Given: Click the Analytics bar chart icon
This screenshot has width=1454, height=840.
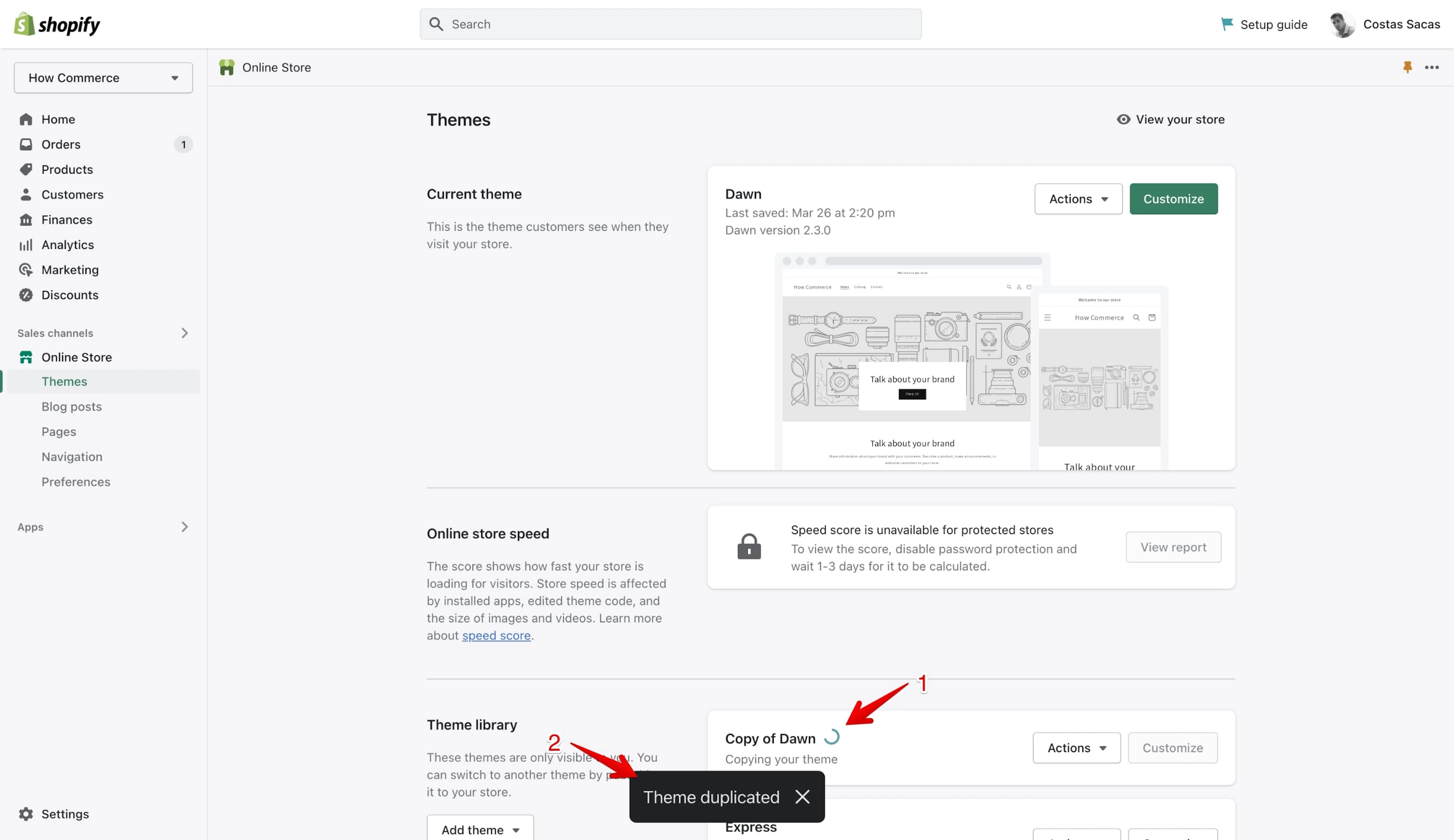Looking at the screenshot, I should click(x=26, y=244).
